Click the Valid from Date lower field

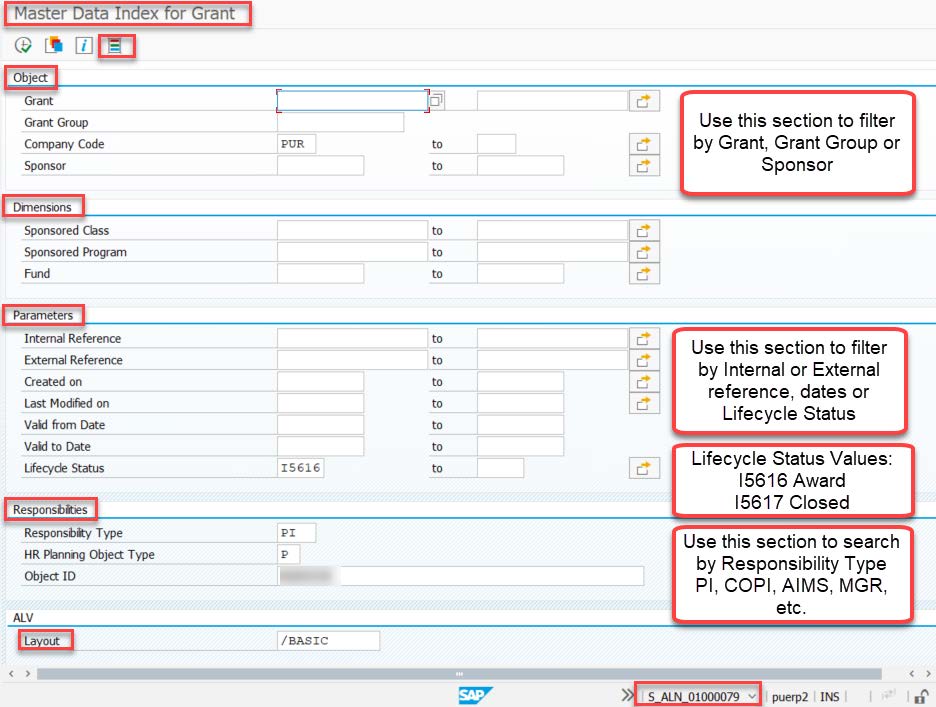click(x=321, y=425)
